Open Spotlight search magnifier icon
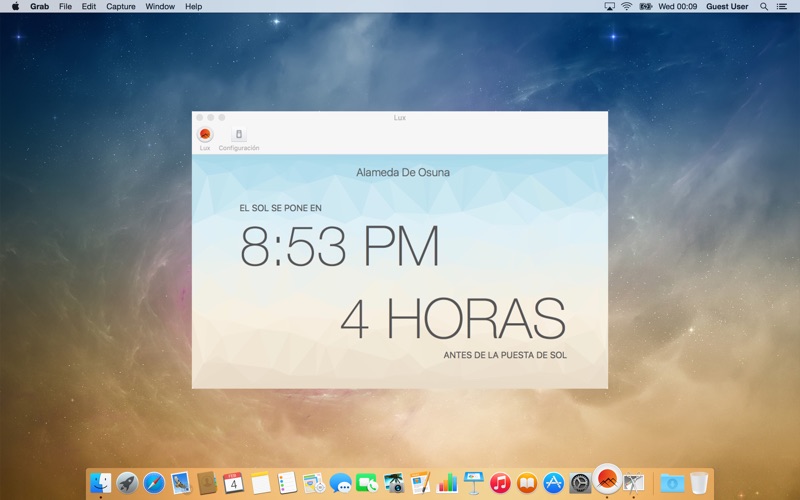Image resolution: width=800 pixels, height=500 pixels. tap(764, 6)
